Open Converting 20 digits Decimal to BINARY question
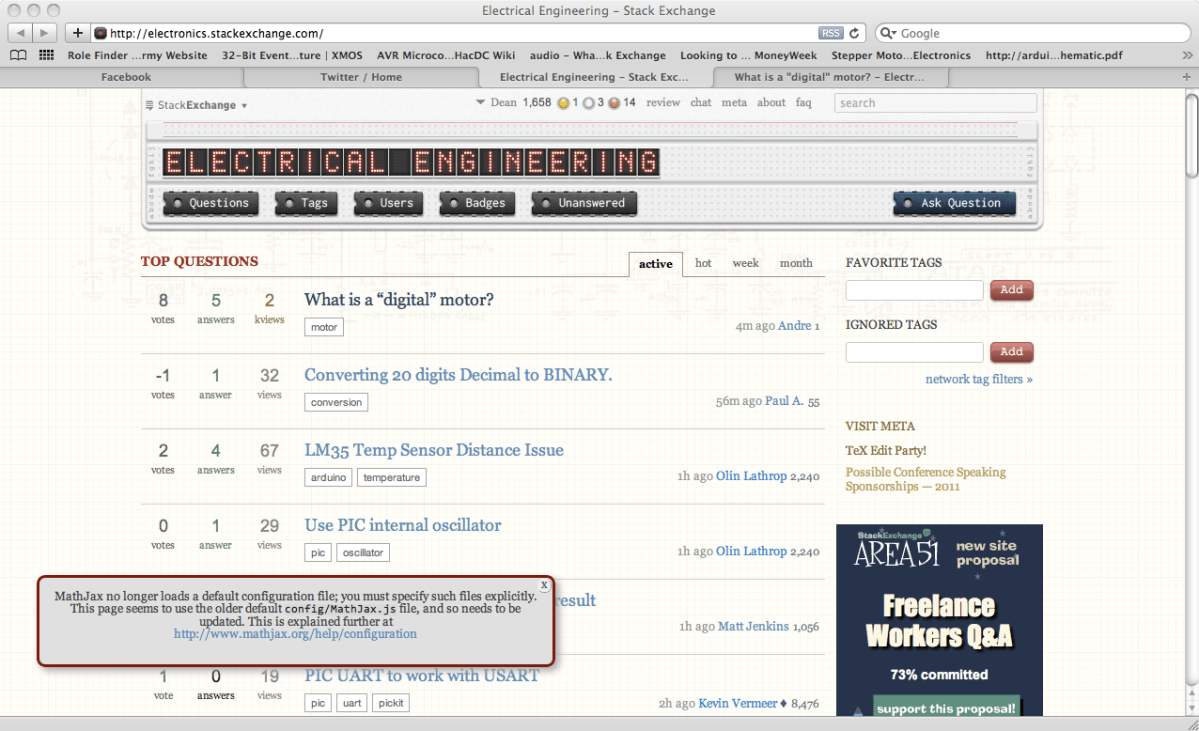 458,375
